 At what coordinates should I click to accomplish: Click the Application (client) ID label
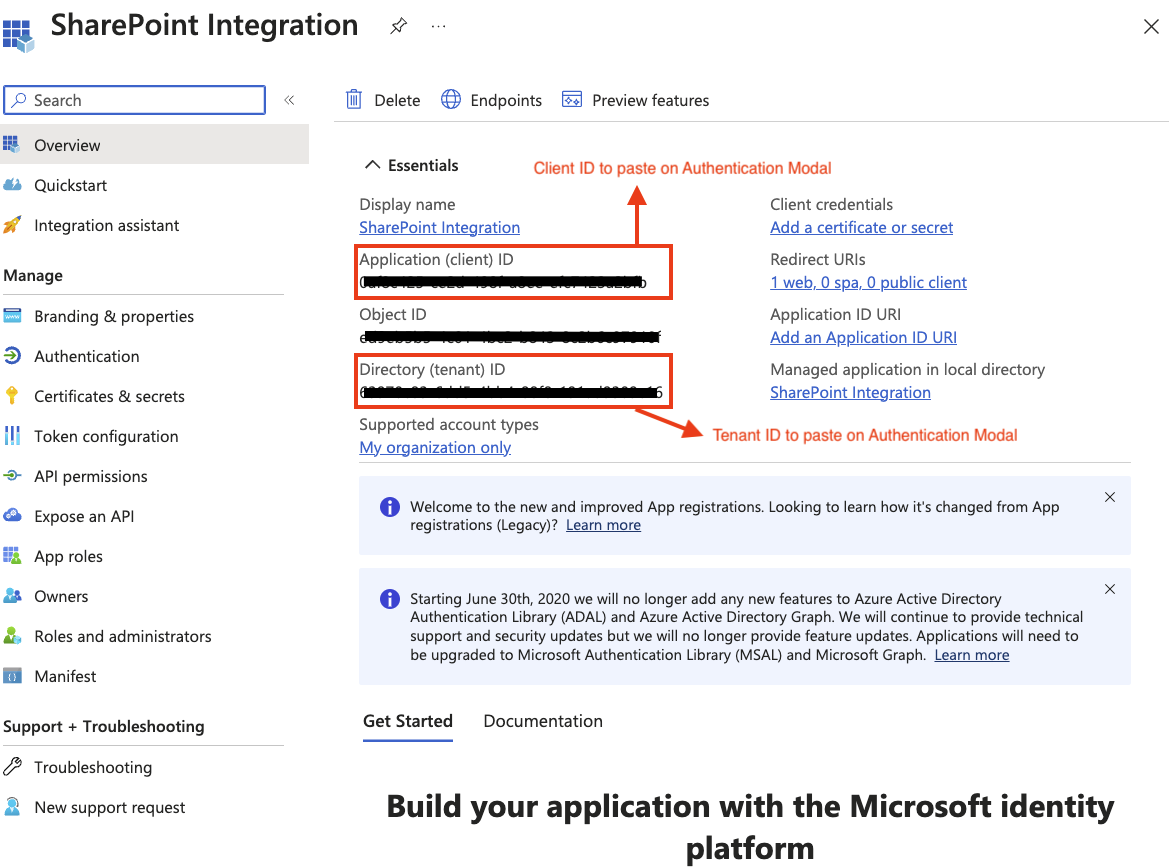click(x=436, y=260)
